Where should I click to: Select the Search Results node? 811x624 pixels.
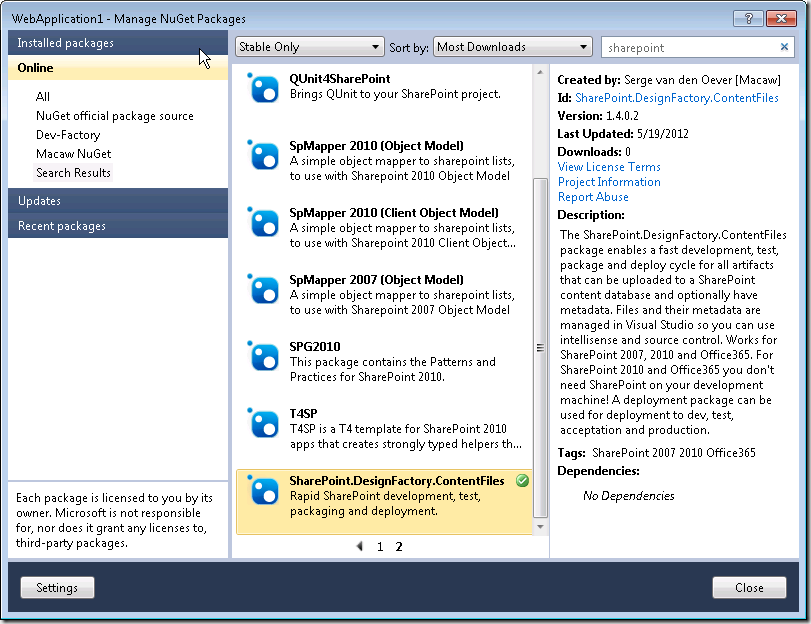coord(73,173)
